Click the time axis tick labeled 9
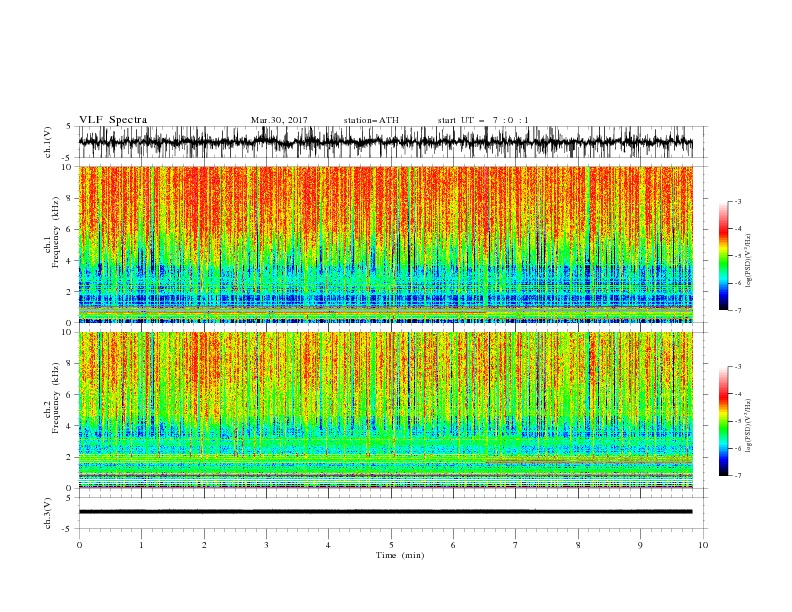Viewport: 792px width, 612px height. 640,545
